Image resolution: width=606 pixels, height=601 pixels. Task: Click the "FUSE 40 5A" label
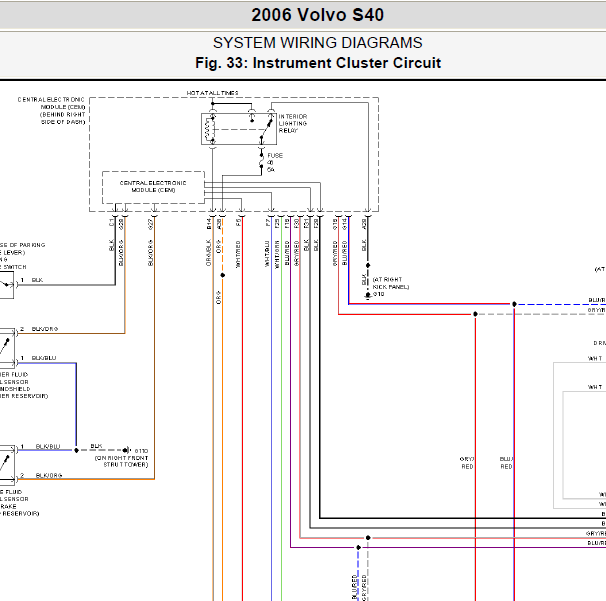(x=274, y=162)
